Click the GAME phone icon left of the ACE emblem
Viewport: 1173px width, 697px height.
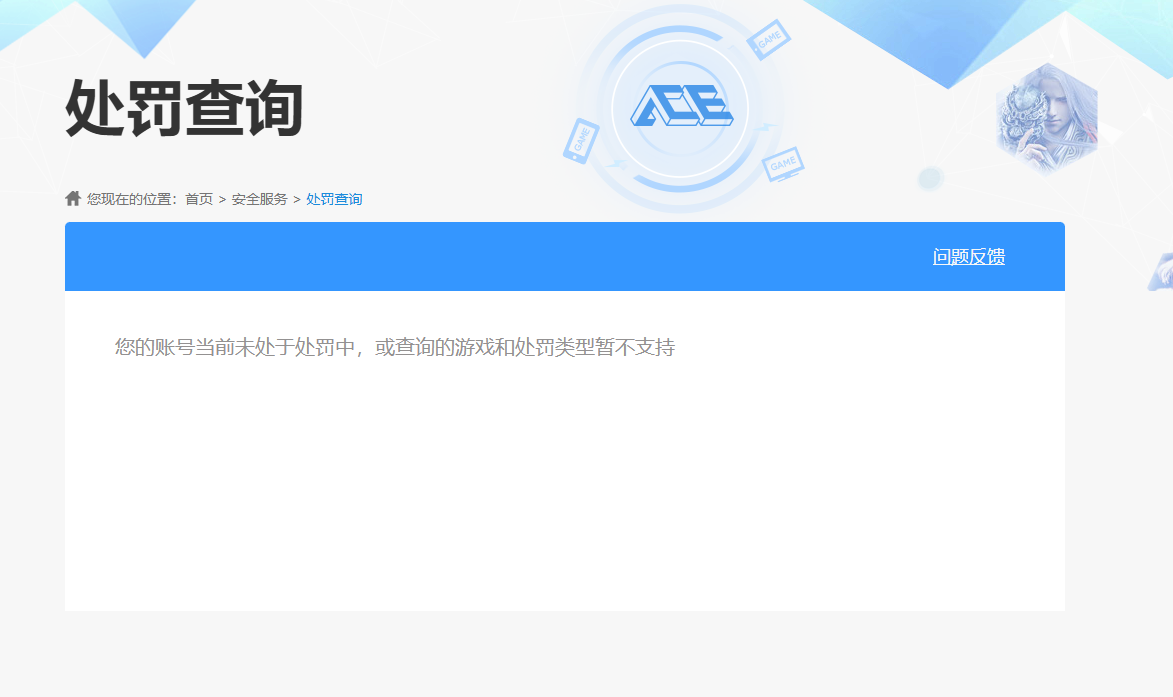point(579,142)
